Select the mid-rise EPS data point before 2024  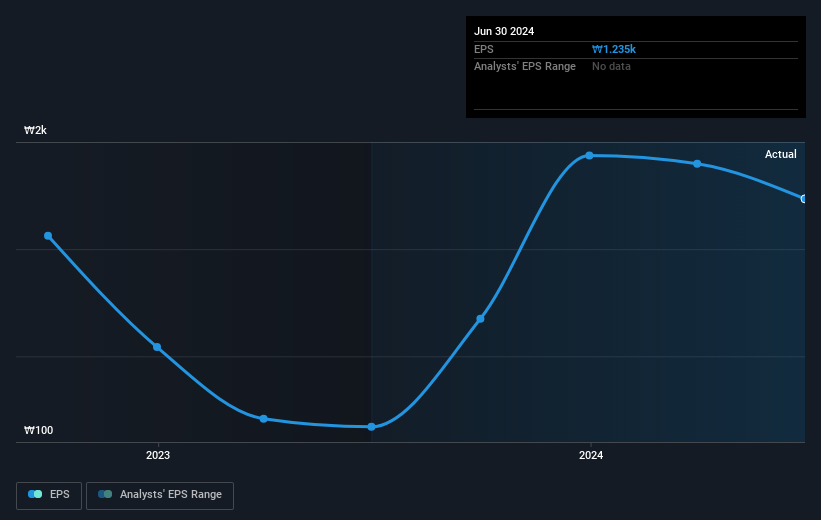click(x=480, y=319)
